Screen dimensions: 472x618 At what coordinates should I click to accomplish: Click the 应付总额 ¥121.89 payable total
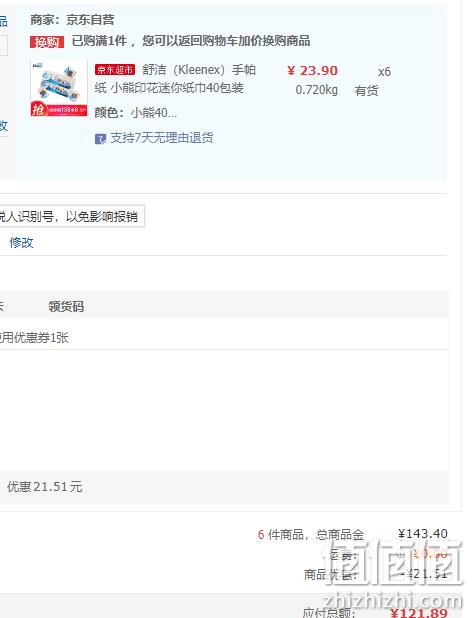pyautogui.click(x=375, y=613)
